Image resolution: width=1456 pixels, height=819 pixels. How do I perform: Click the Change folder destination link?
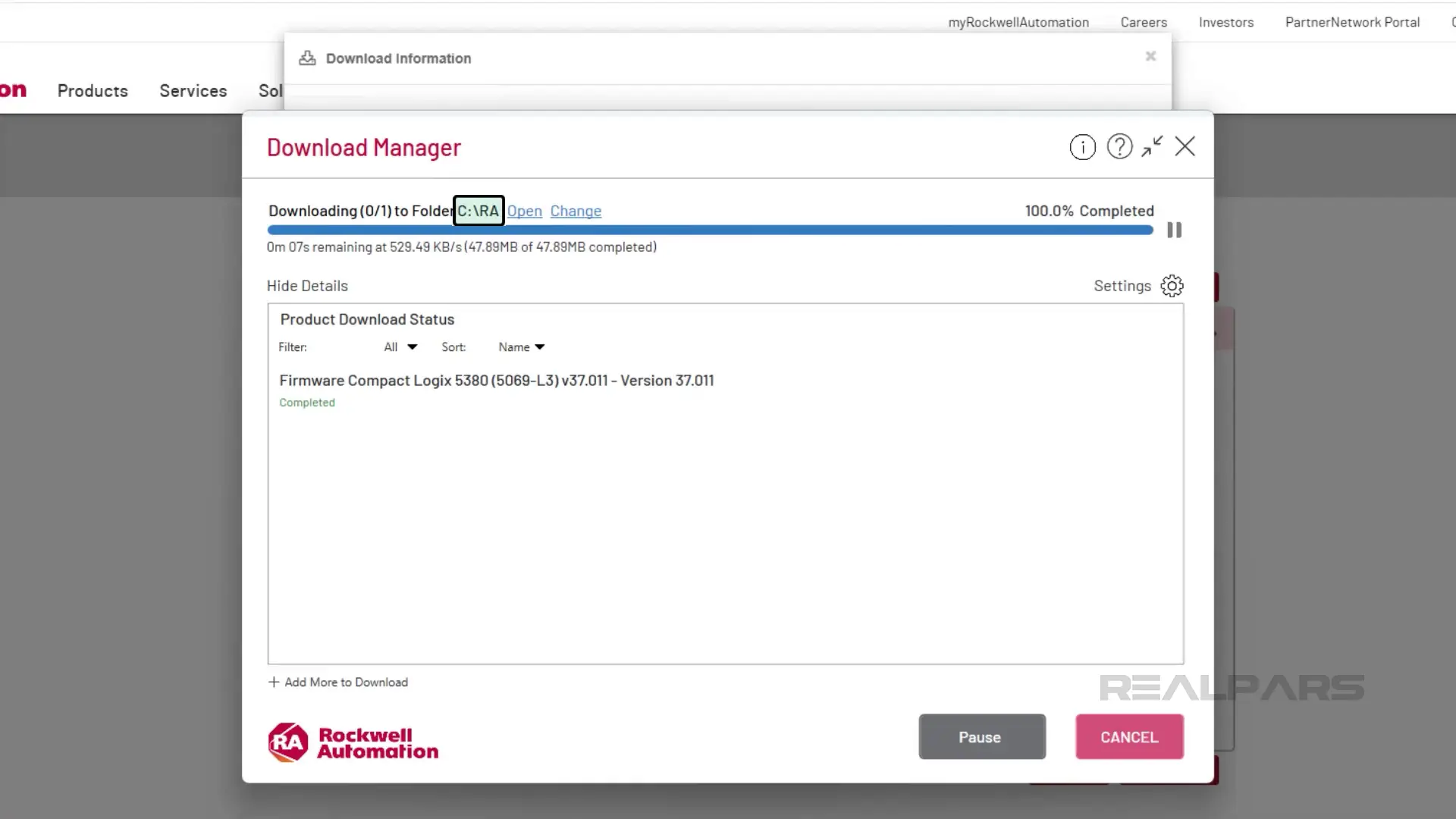click(x=575, y=211)
